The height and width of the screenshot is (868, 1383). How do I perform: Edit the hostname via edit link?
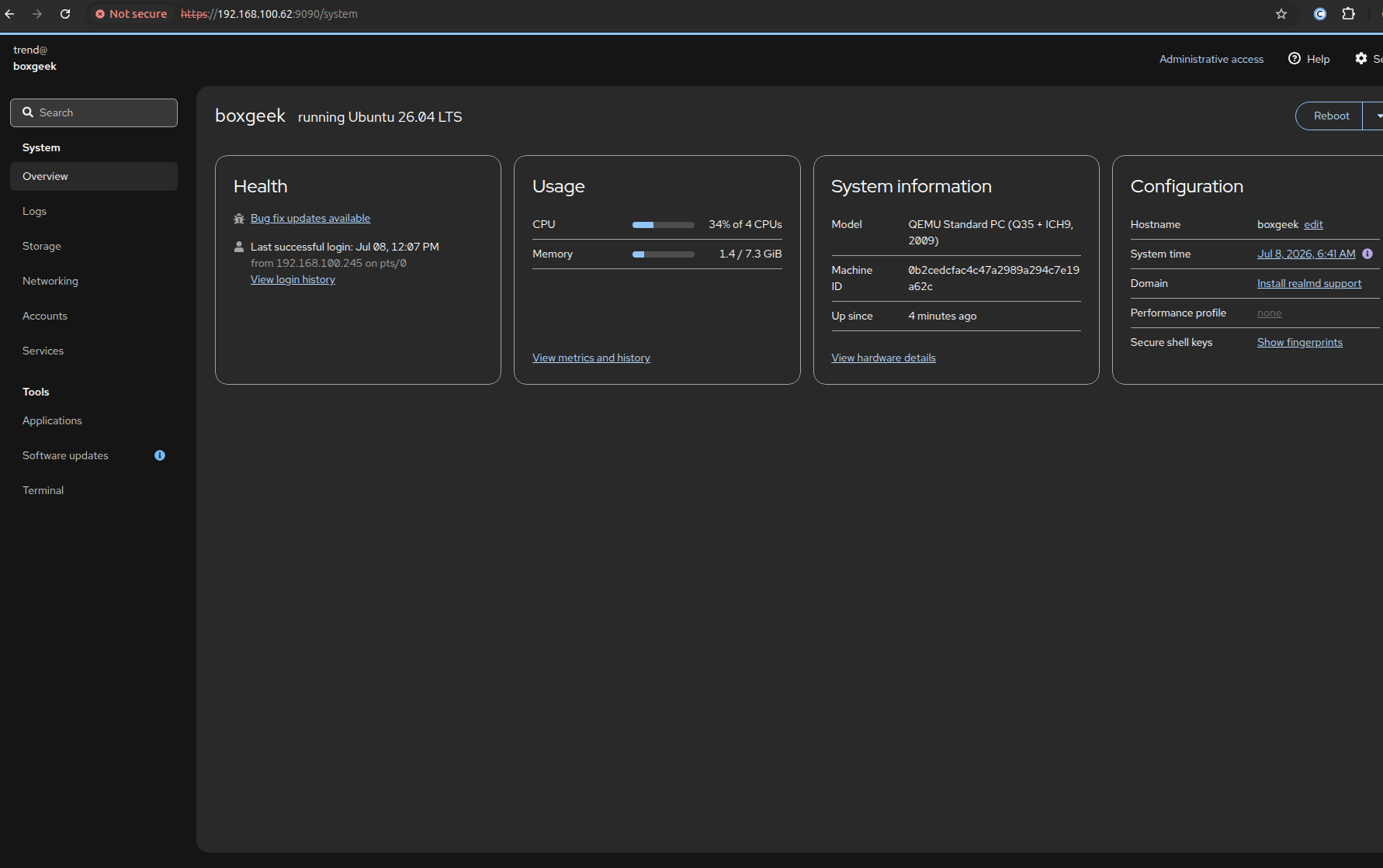point(1313,224)
